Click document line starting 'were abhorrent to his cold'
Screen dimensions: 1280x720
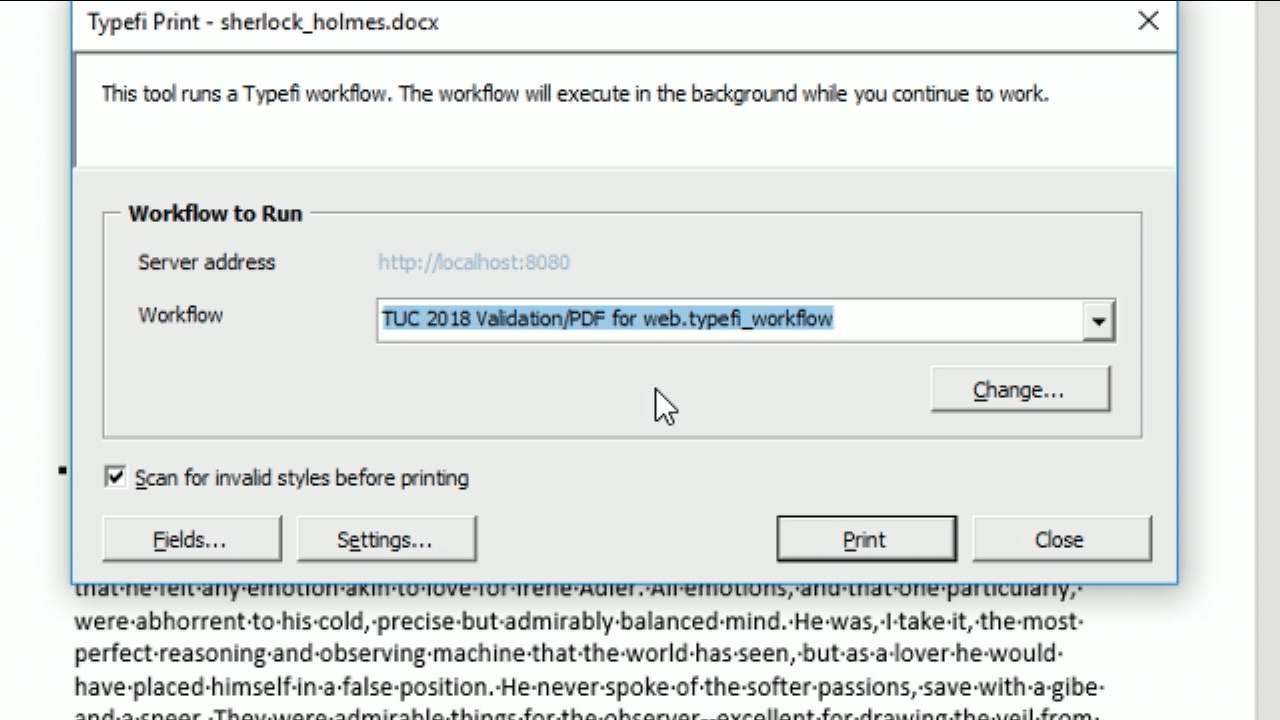click(x=579, y=622)
